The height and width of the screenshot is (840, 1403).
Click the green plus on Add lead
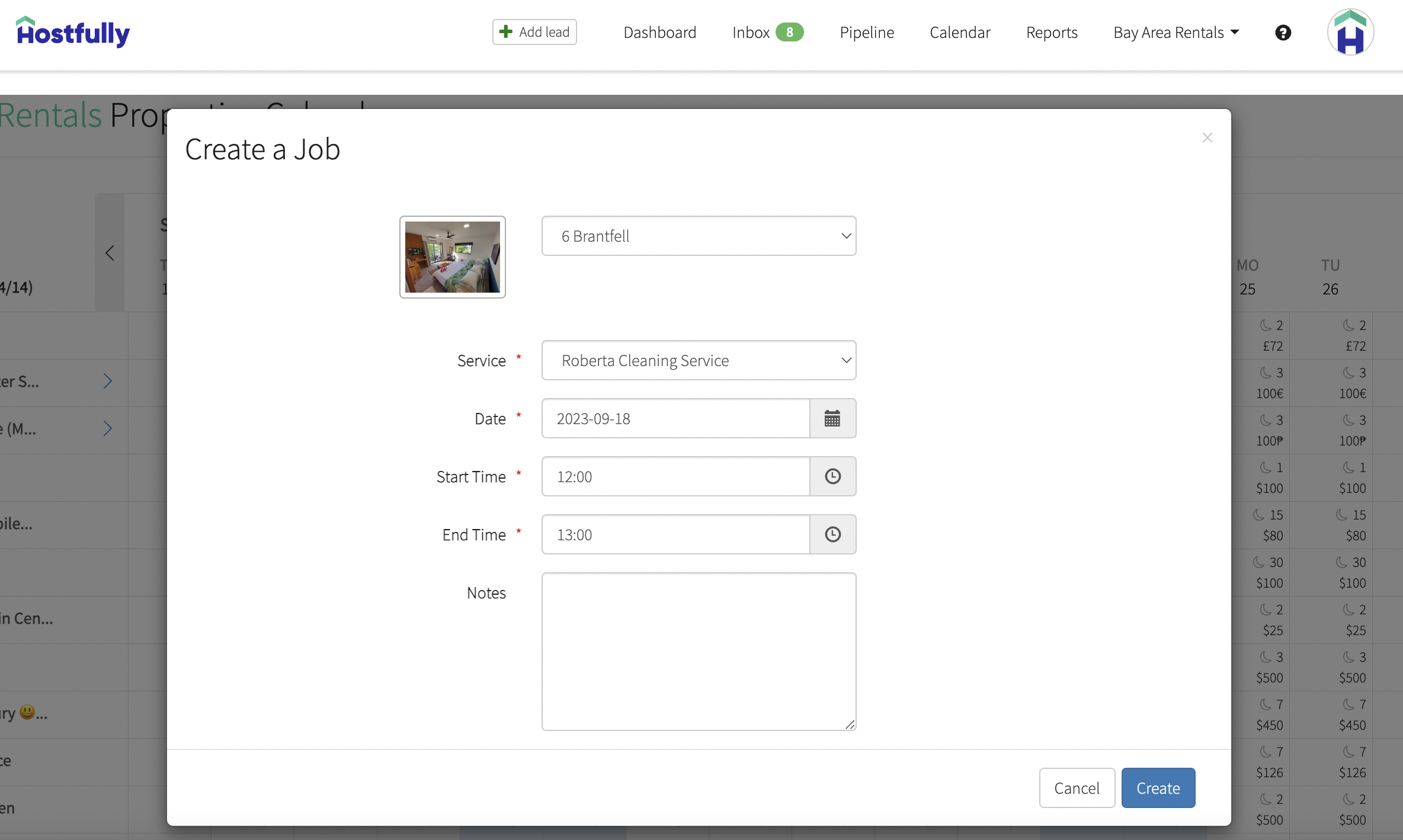point(505,32)
